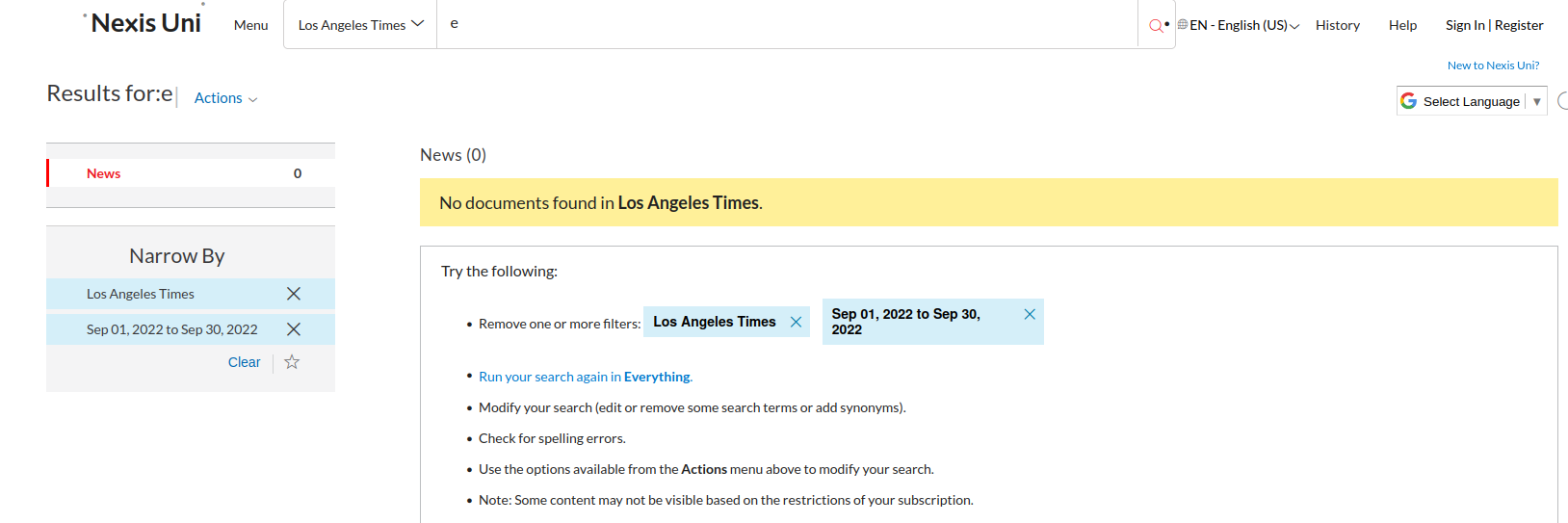Click the red search magnifier icon

click(1156, 26)
